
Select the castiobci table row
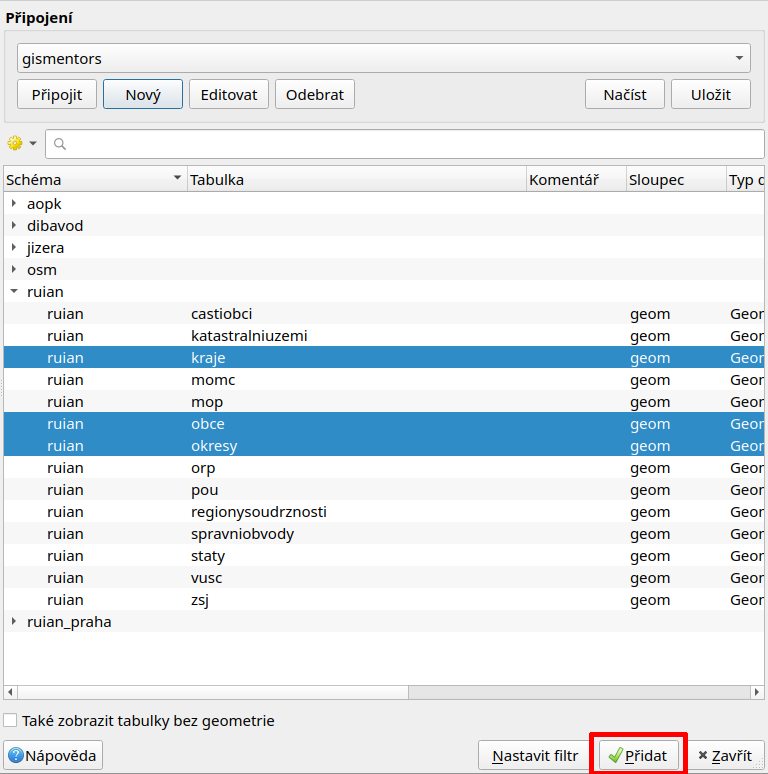click(x=384, y=313)
